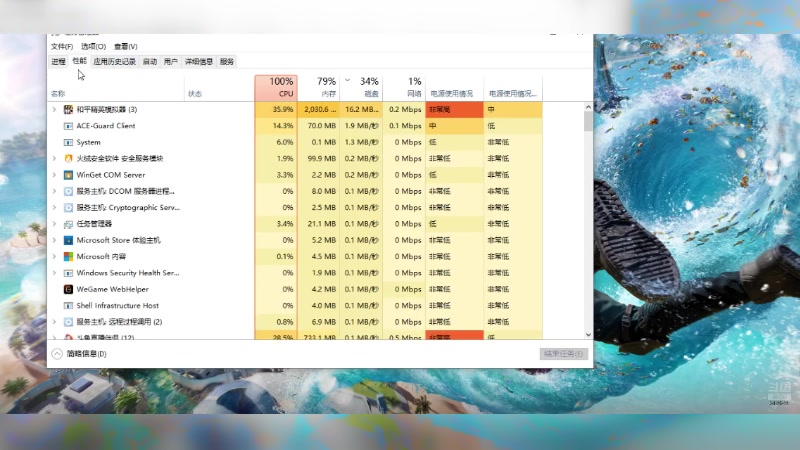
Task: Click the WeGame WebHelper icon
Action: coord(68,289)
